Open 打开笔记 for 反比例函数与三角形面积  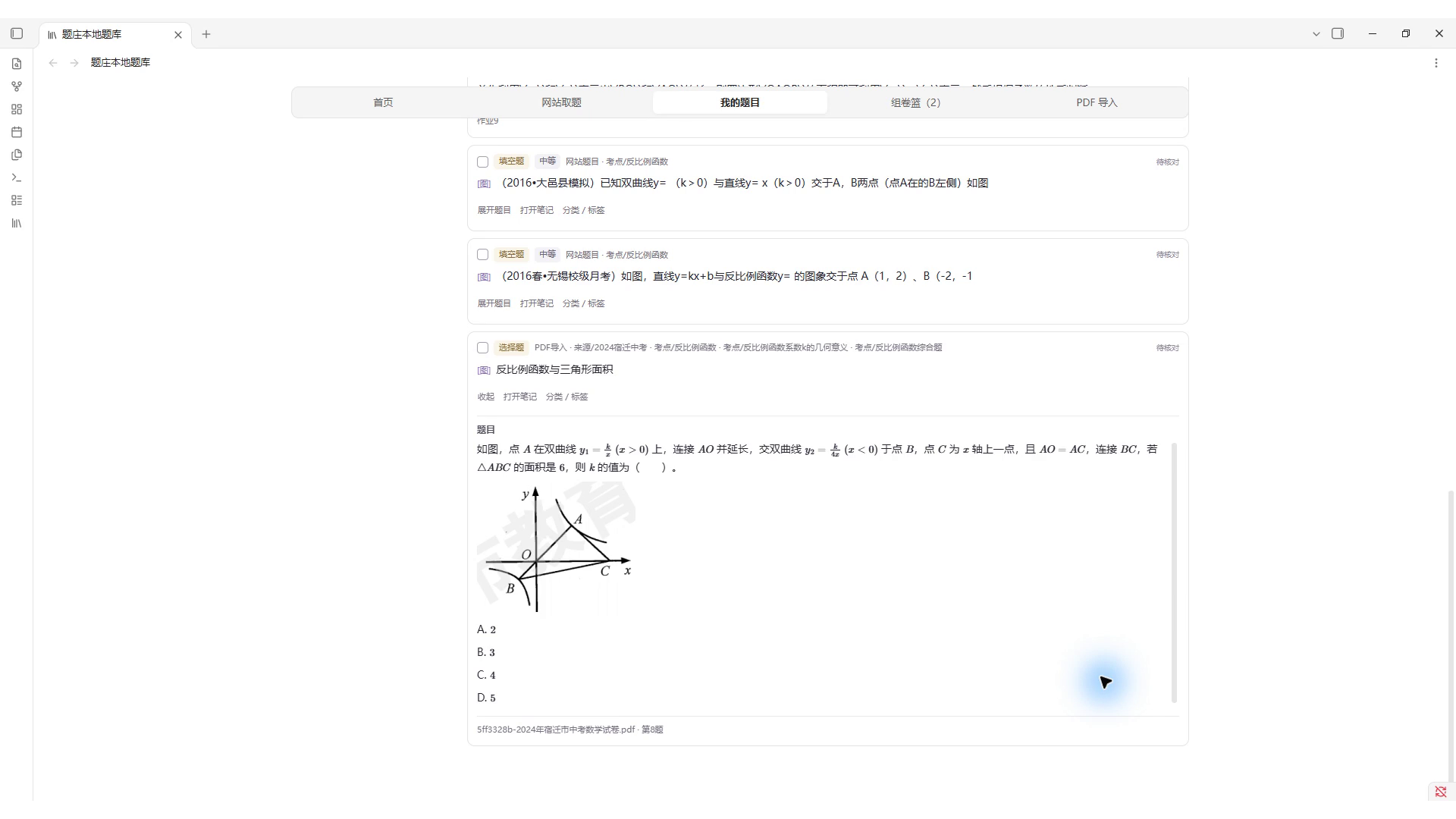(520, 397)
